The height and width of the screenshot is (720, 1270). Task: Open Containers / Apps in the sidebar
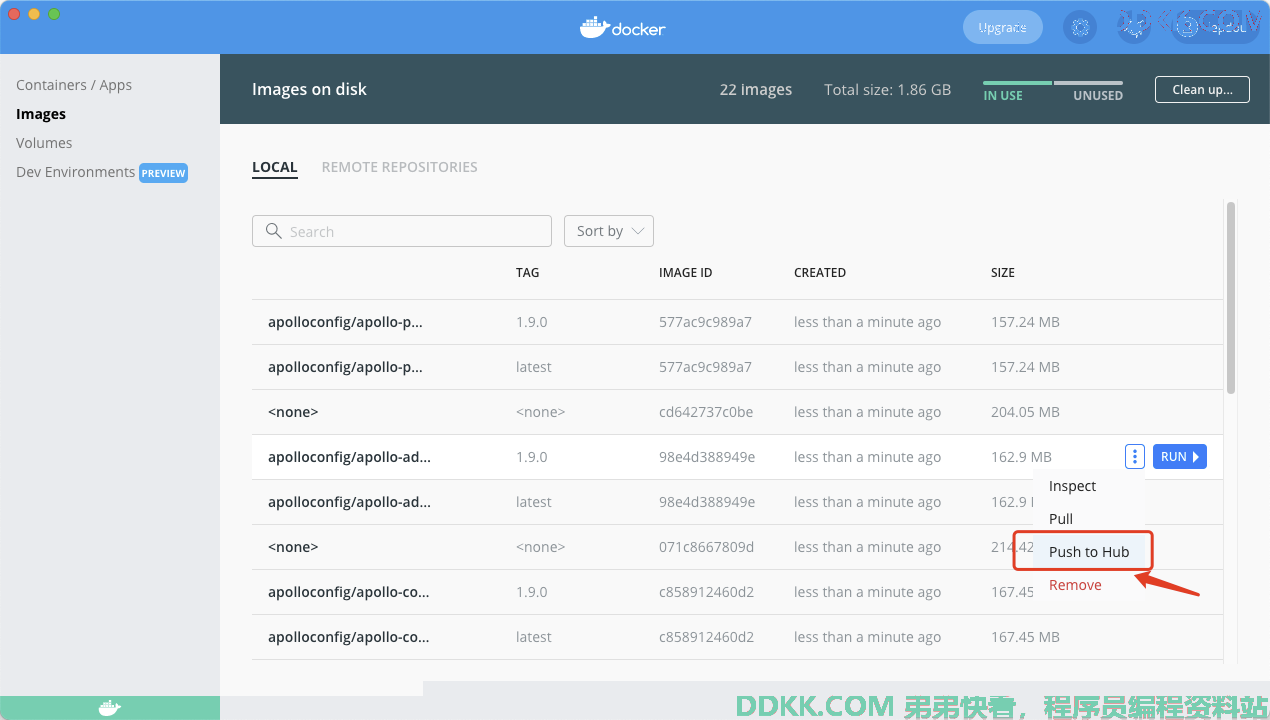74,85
